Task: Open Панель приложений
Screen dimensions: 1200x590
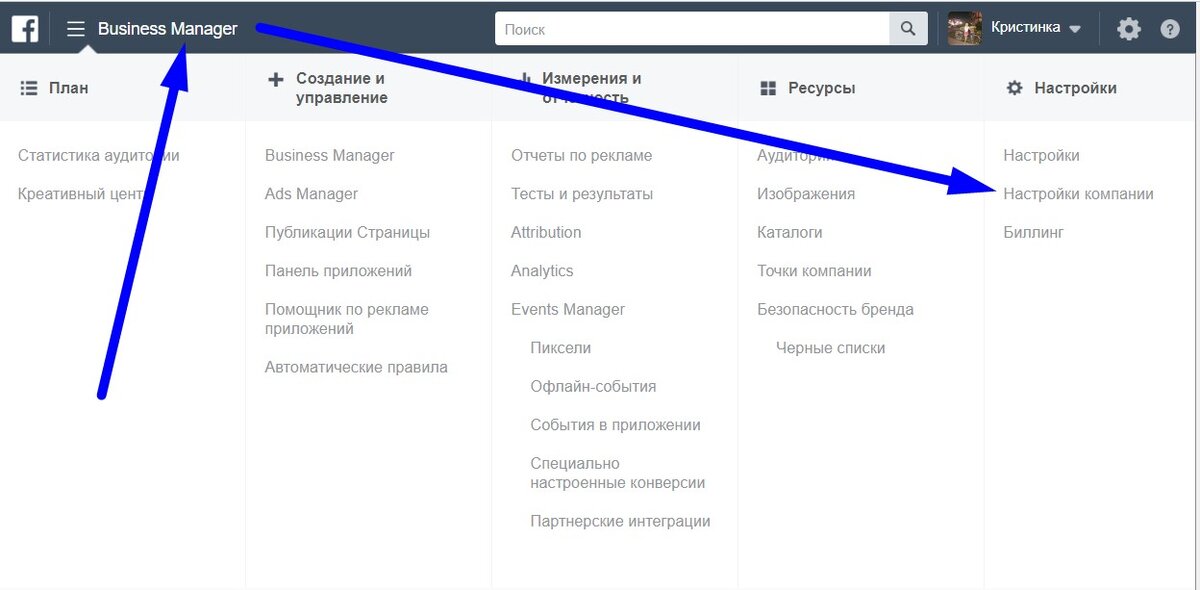Action: pos(338,271)
